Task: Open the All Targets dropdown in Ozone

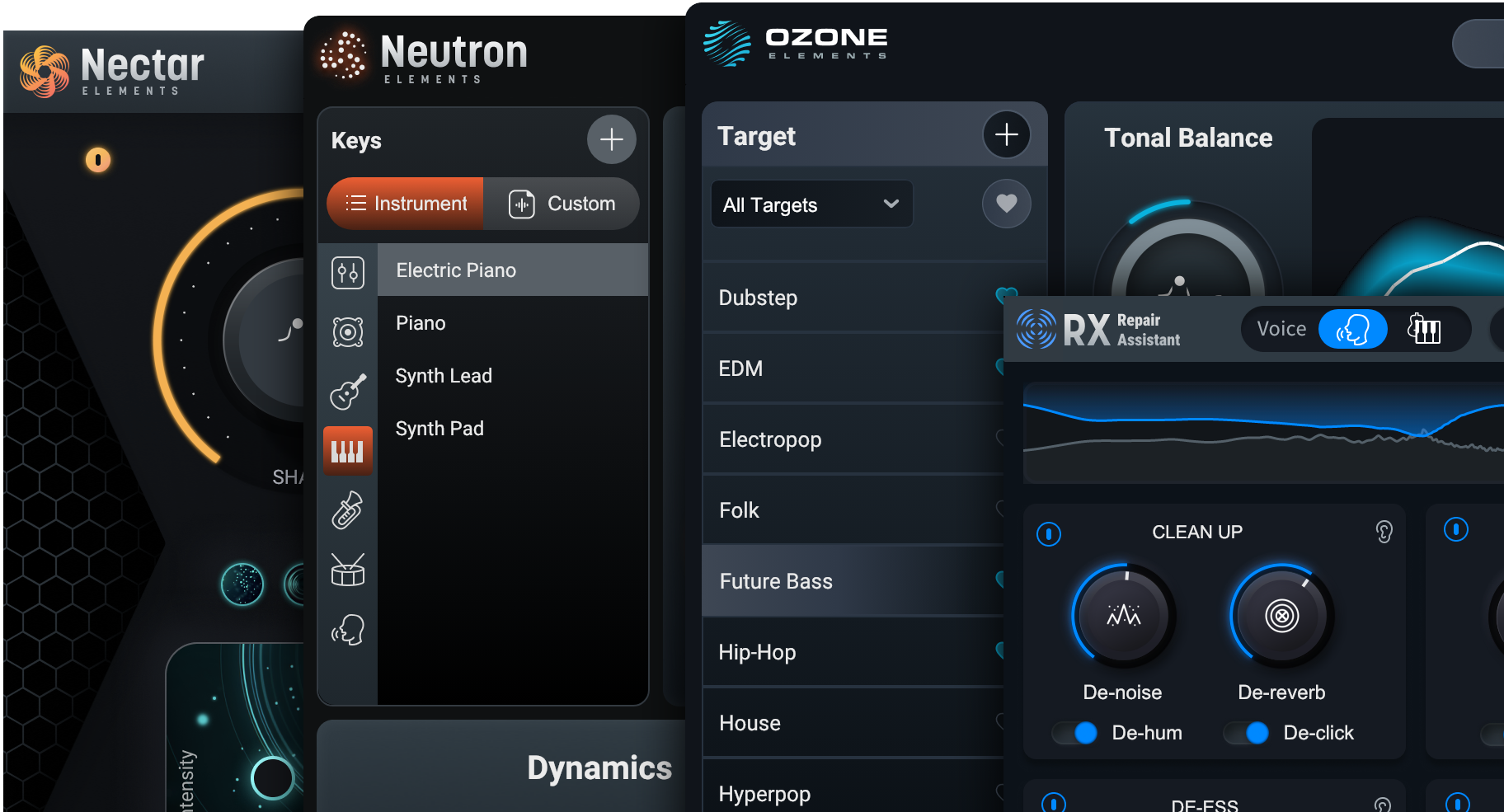Action: (811, 204)
